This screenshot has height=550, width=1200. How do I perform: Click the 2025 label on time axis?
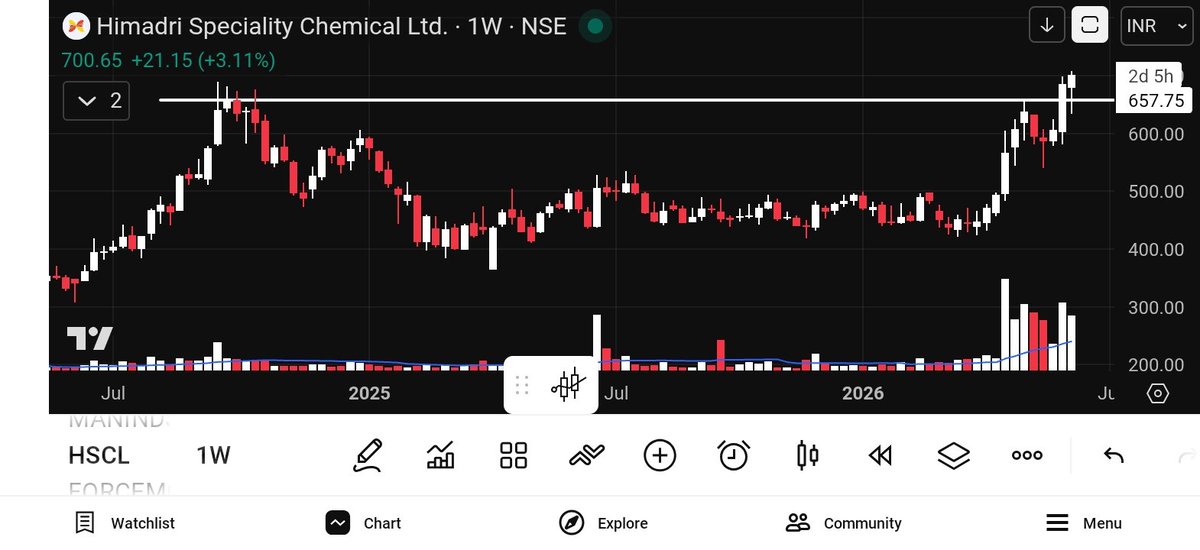pos(369,393)
